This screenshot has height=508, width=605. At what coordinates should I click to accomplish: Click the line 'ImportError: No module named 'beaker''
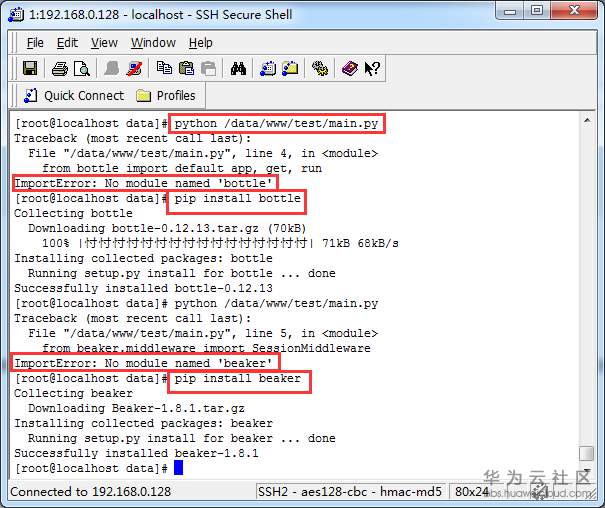pos(144,363)
